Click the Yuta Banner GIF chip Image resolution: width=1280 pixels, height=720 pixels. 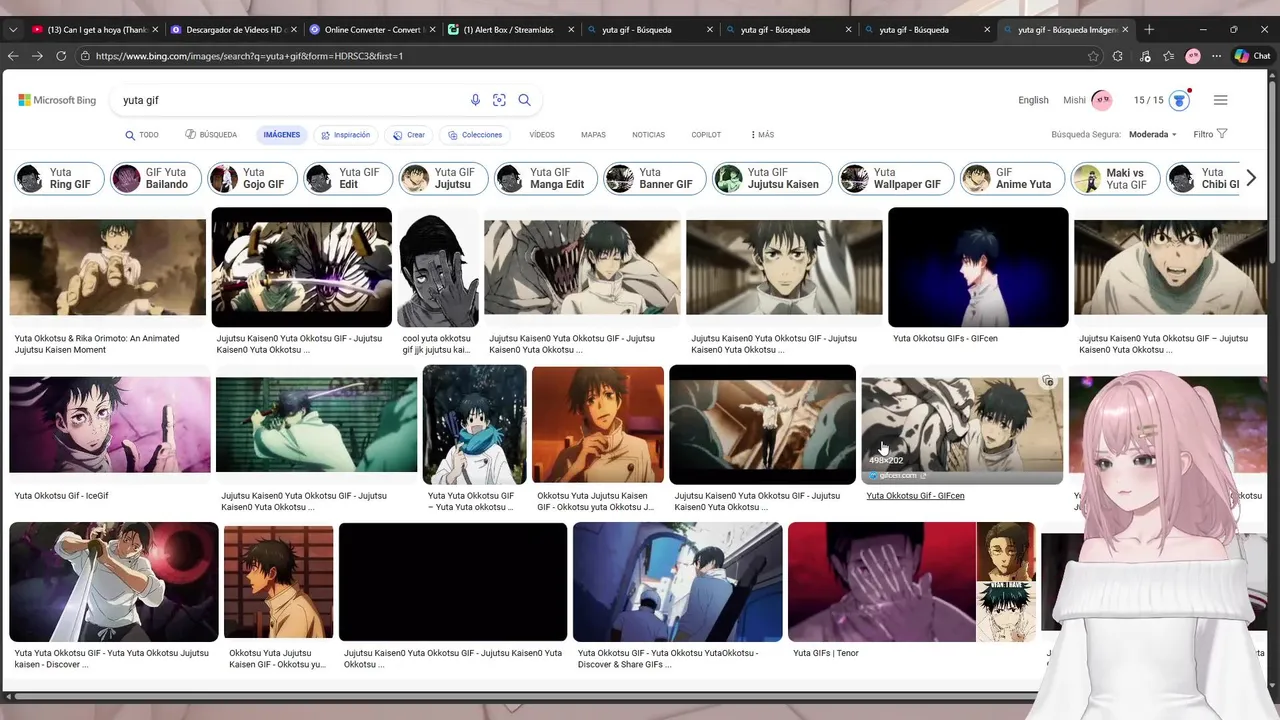pos(655,178)
